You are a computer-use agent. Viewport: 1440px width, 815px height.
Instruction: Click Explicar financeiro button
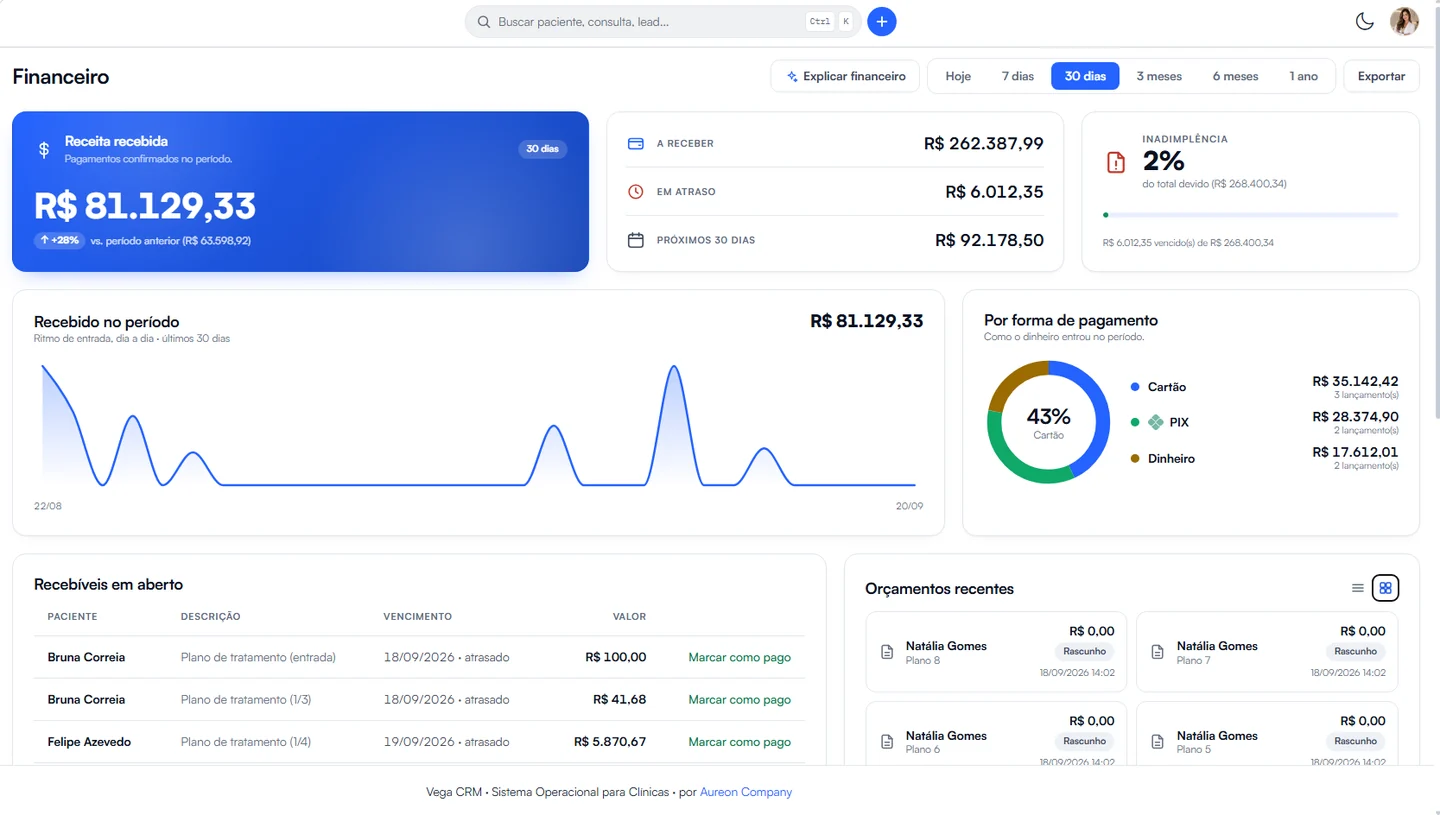[x=845, y=76]
